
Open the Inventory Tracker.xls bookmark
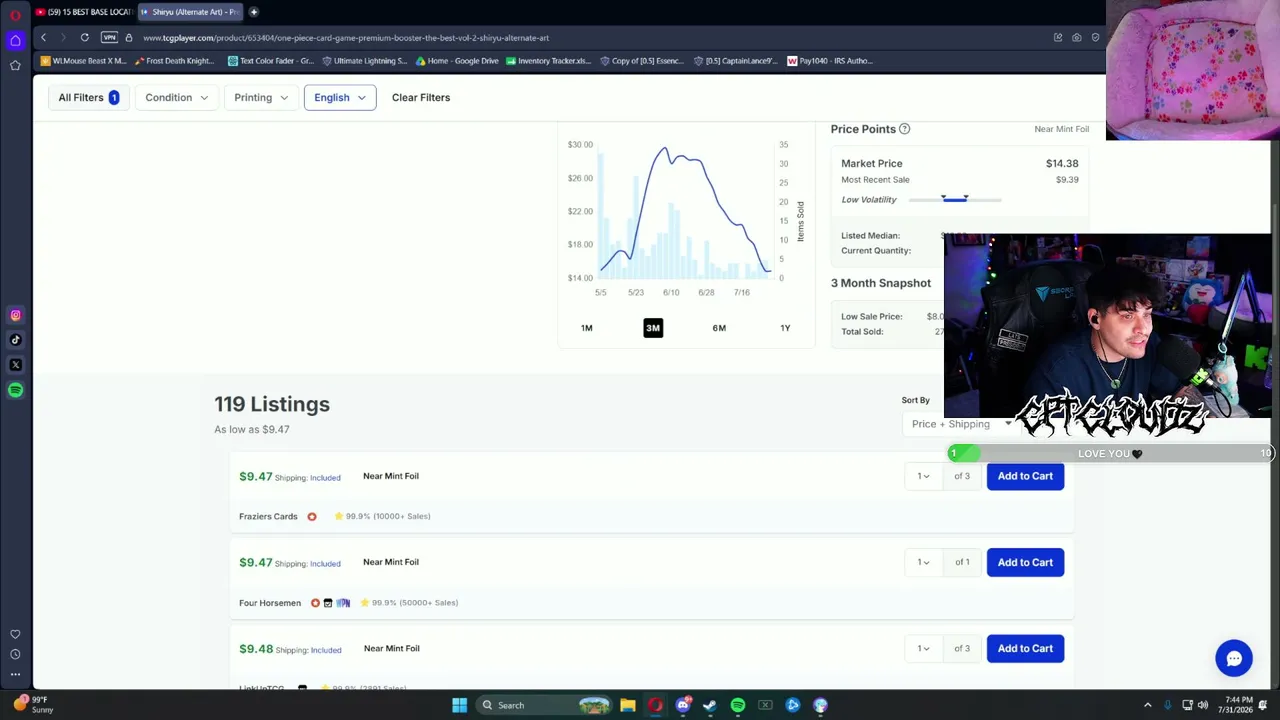point(549,61)
